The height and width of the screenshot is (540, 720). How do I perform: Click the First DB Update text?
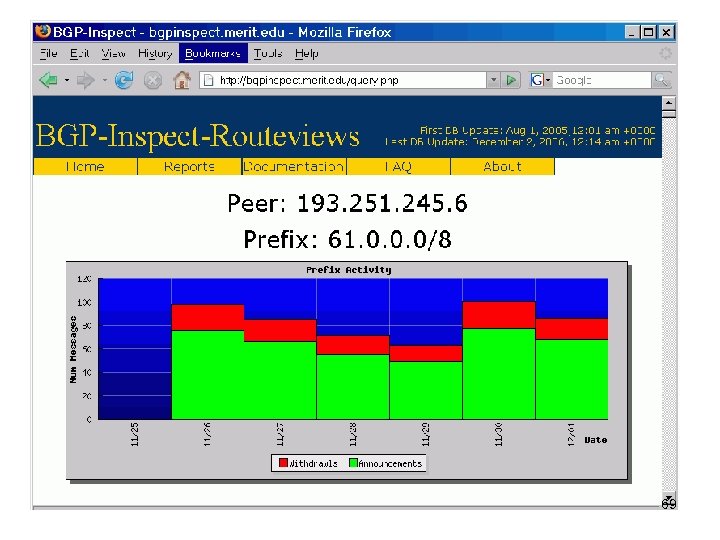click(x=537, y=130)
